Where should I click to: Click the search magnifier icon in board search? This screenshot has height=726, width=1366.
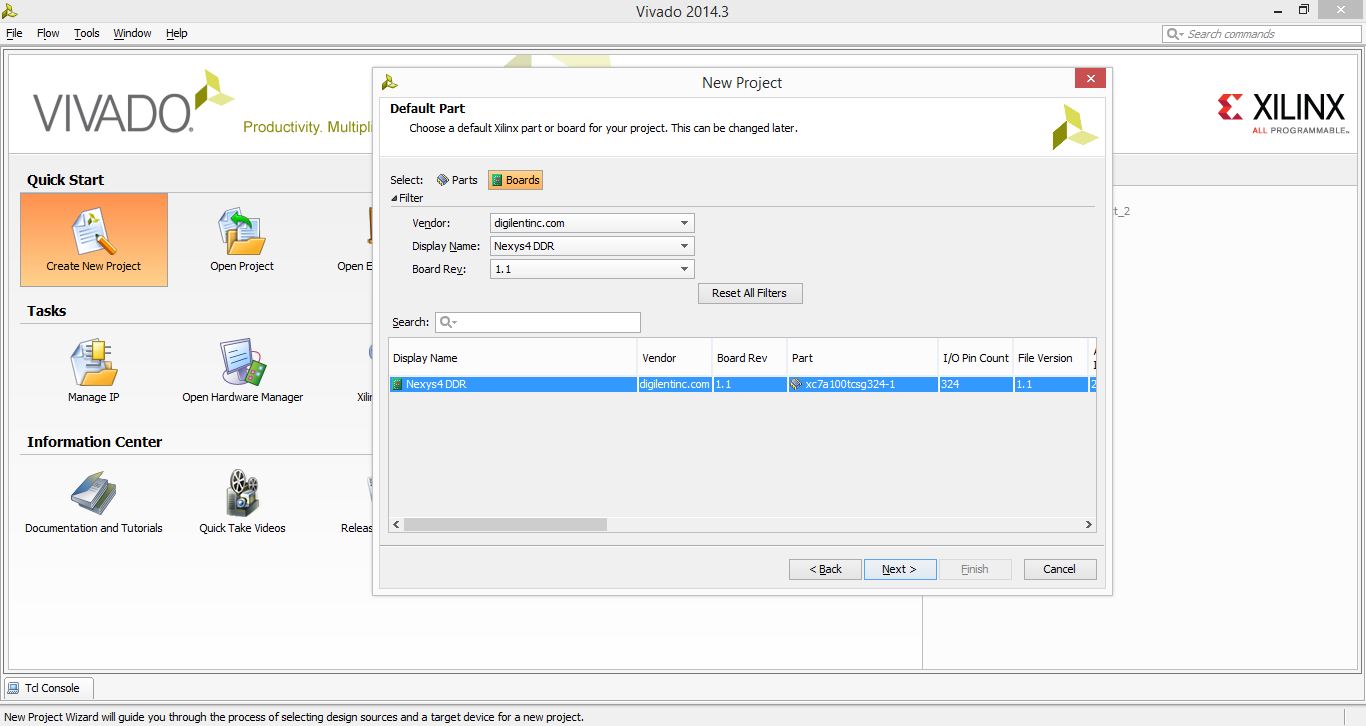(447, 322)
